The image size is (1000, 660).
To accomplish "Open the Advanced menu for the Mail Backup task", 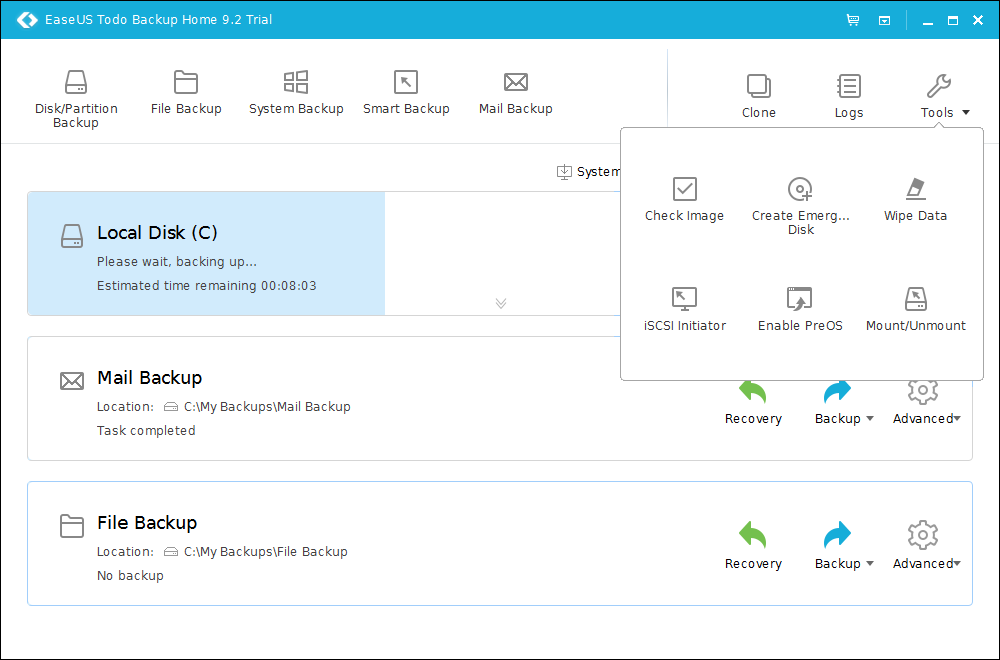I will point(926,402).
